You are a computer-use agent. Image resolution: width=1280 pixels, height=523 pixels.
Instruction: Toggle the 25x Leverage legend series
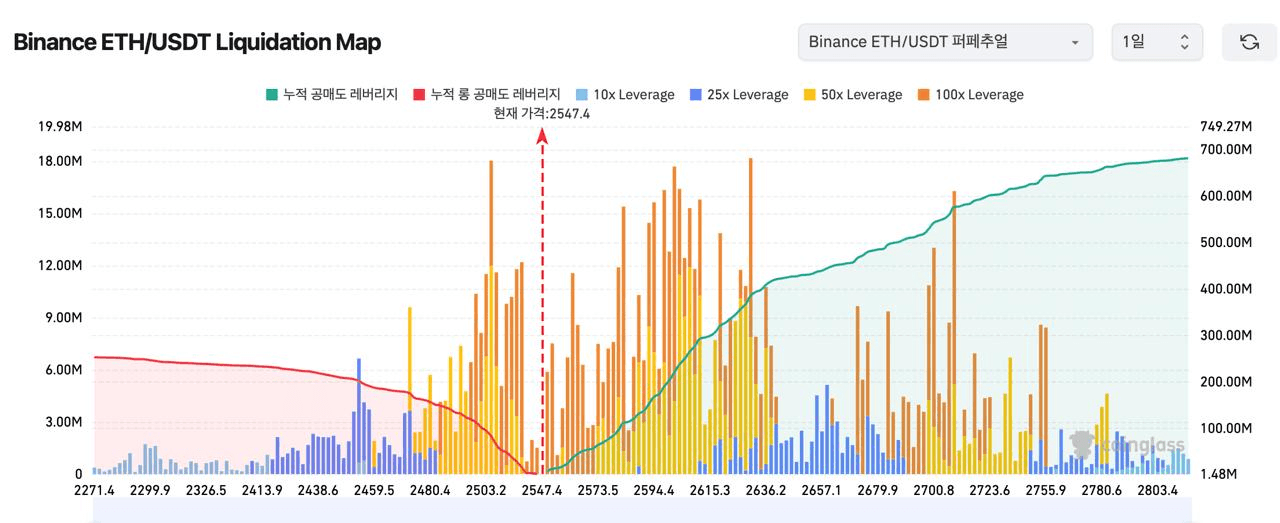[739, 94]
